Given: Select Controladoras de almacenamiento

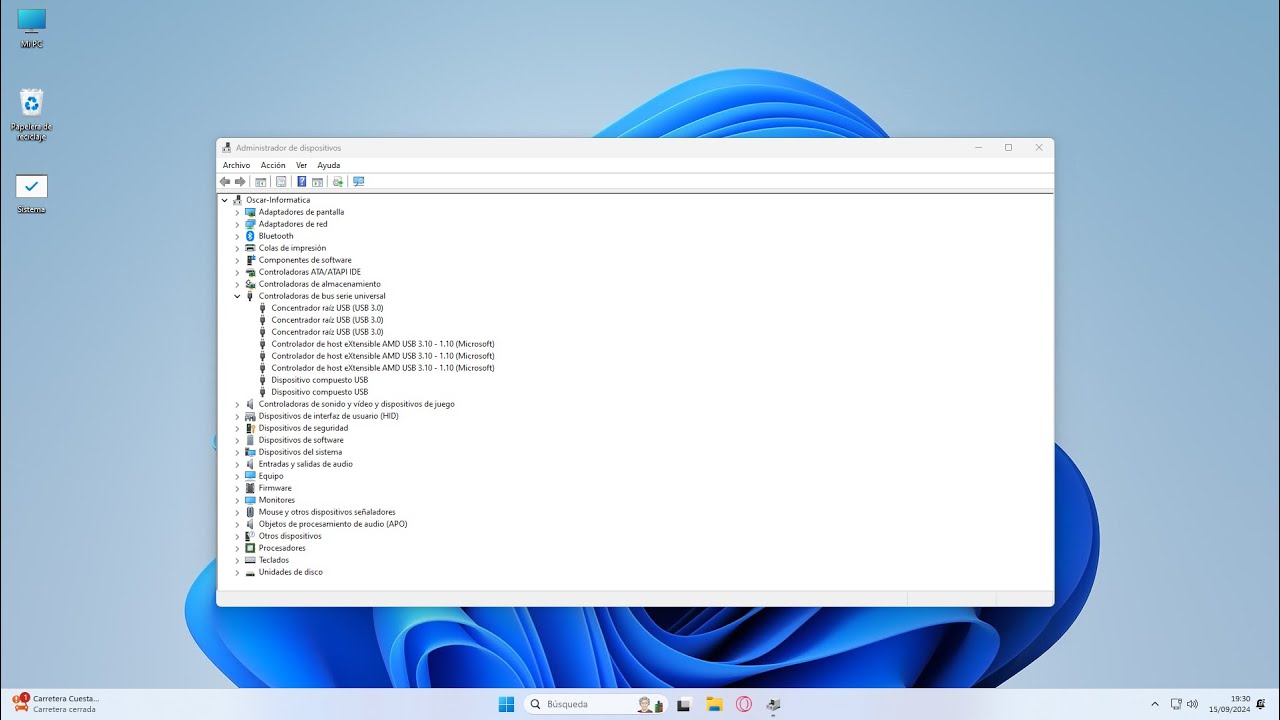Looking at the screenshot, I should pos(319,284).
